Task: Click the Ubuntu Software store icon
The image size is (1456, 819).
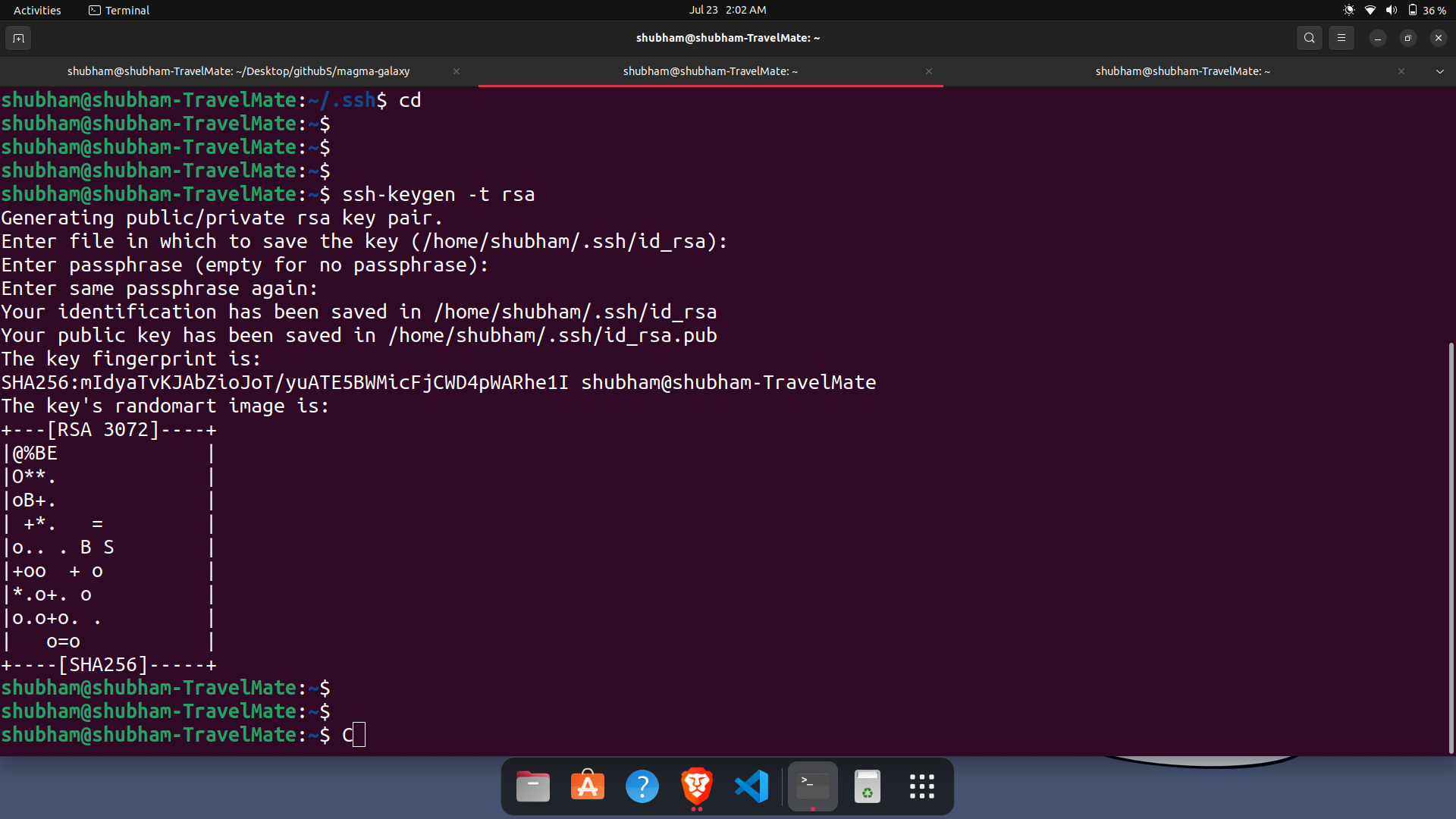Action: tap(588, 786)
